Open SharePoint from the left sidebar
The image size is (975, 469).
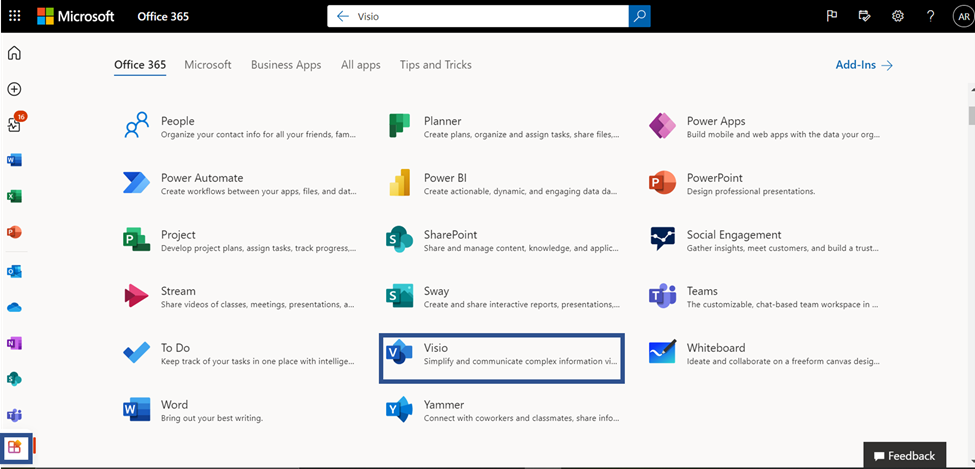tap(14, 379)
